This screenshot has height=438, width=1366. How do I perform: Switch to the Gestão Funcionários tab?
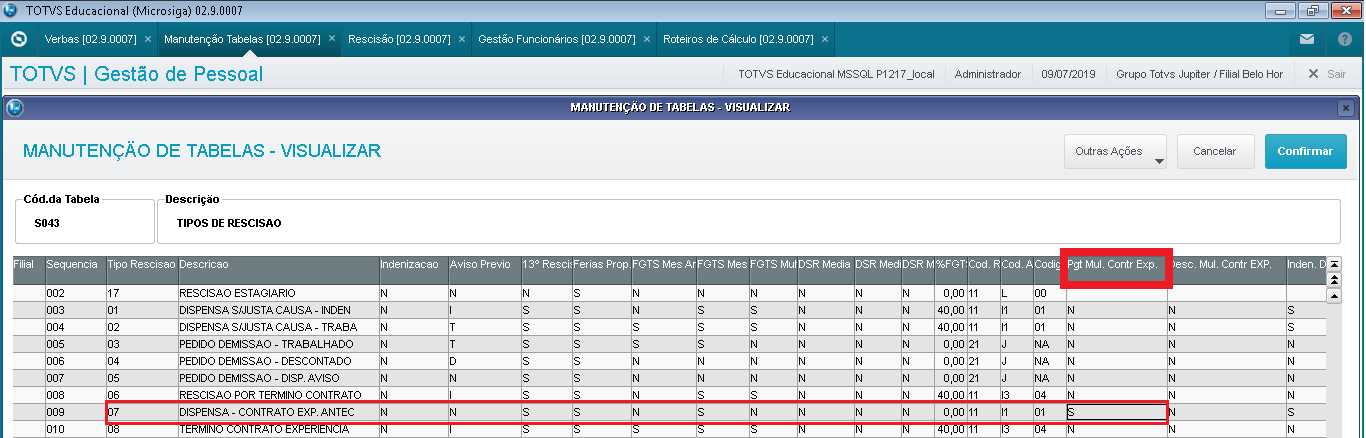coord(557,39)
